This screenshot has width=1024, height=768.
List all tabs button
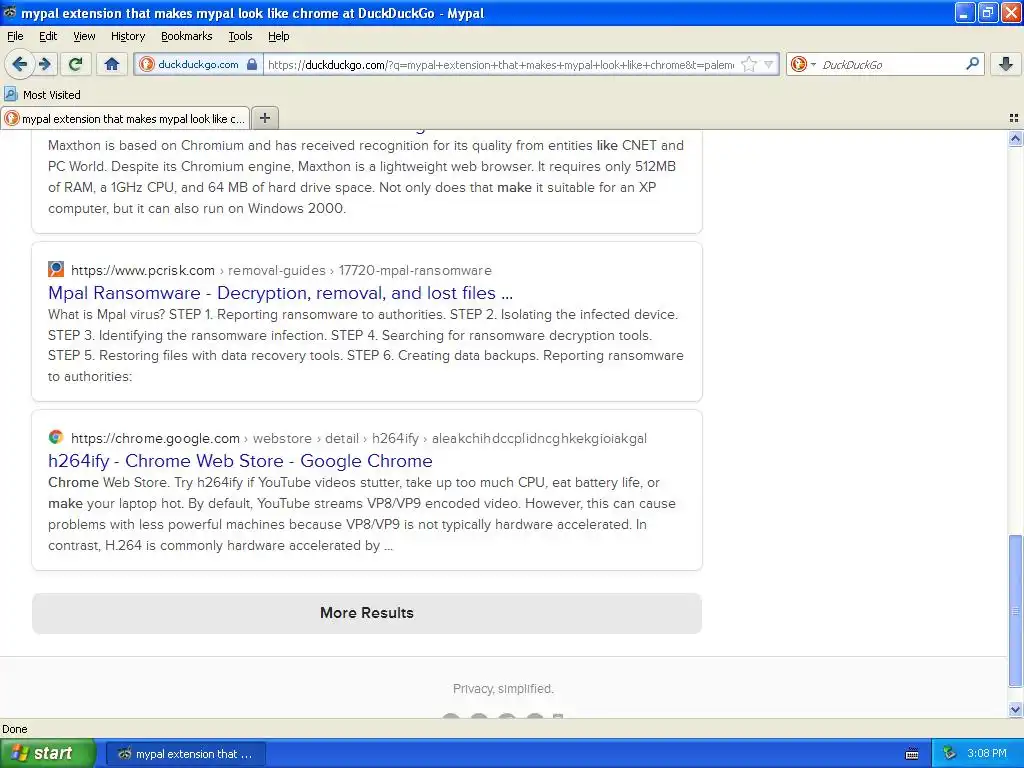pyautogui.click(x=1014, y=118)
